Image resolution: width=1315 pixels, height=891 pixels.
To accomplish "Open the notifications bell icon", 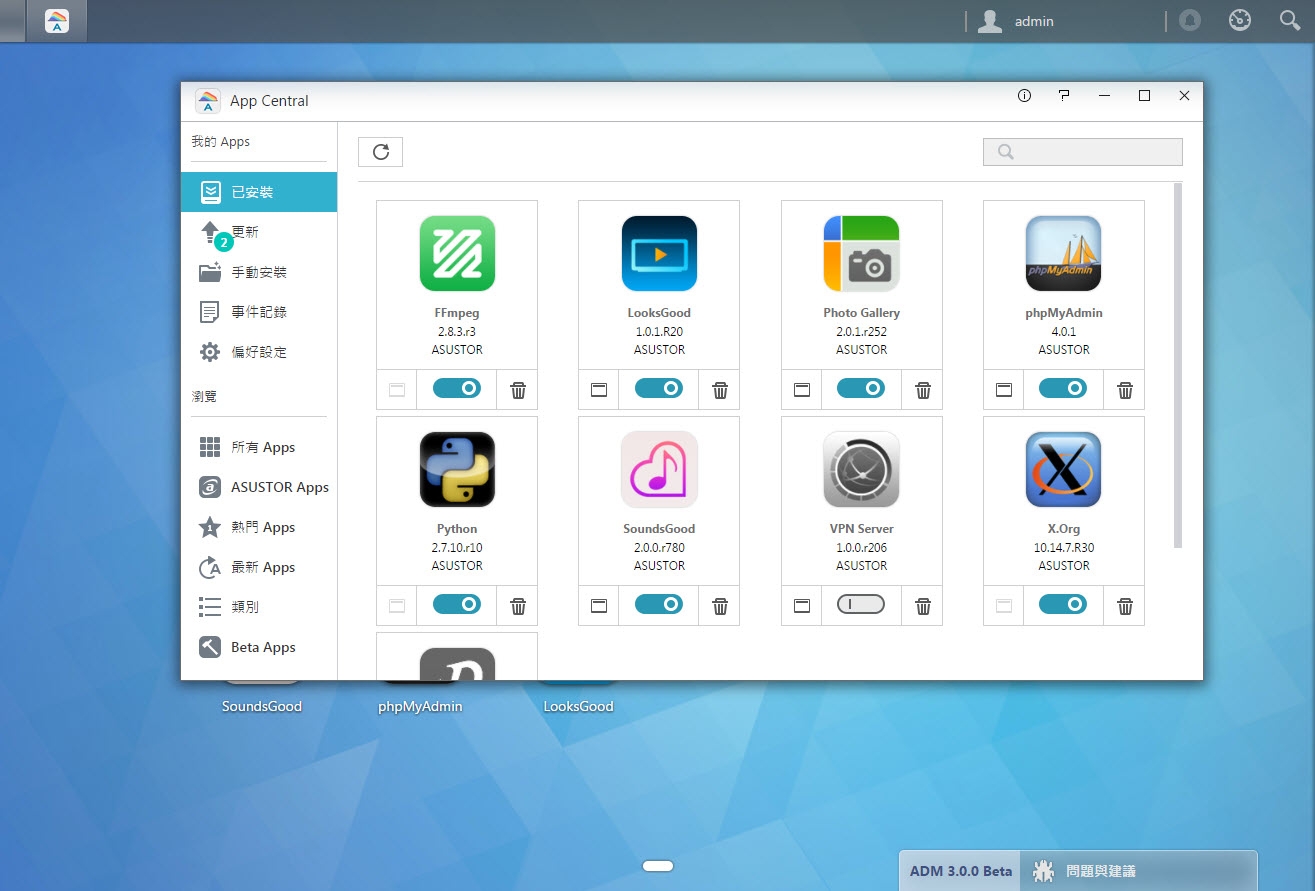I will coord(1190,20).
